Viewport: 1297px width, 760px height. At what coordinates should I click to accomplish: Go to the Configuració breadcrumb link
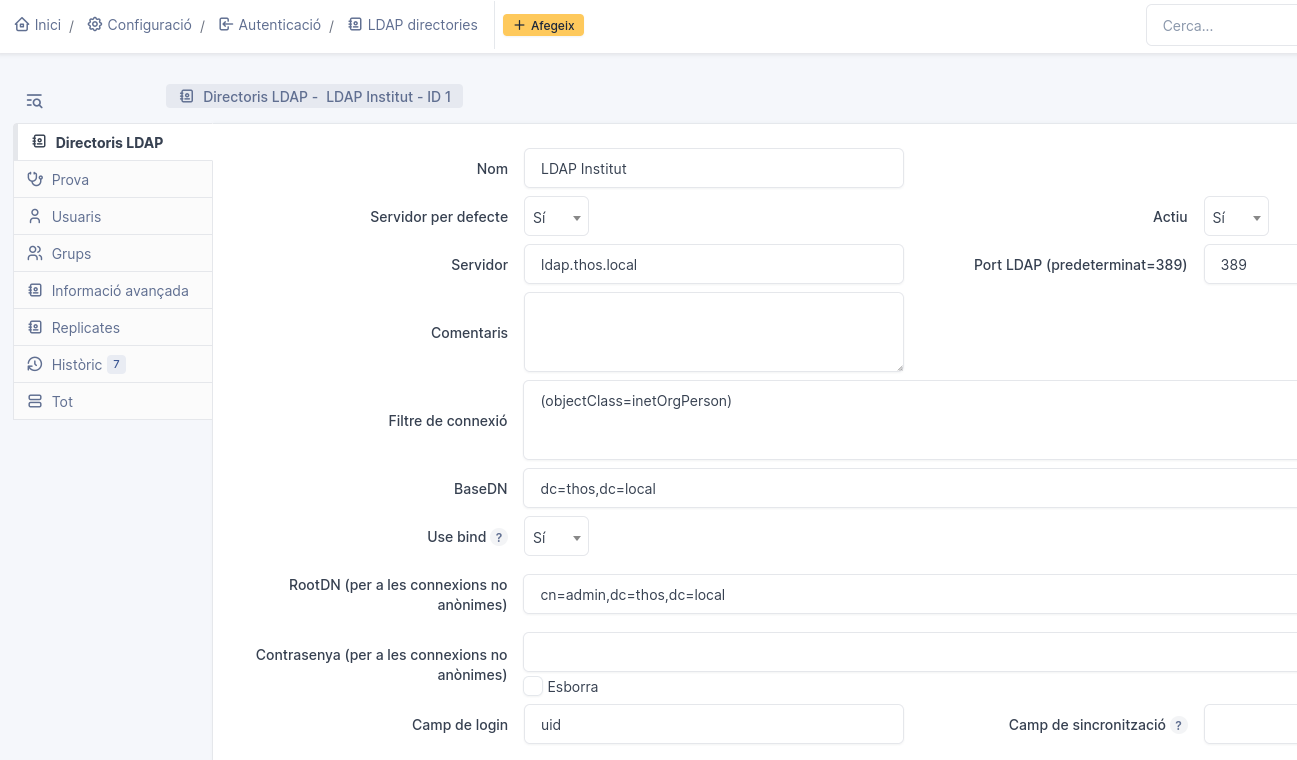(139, 25)
